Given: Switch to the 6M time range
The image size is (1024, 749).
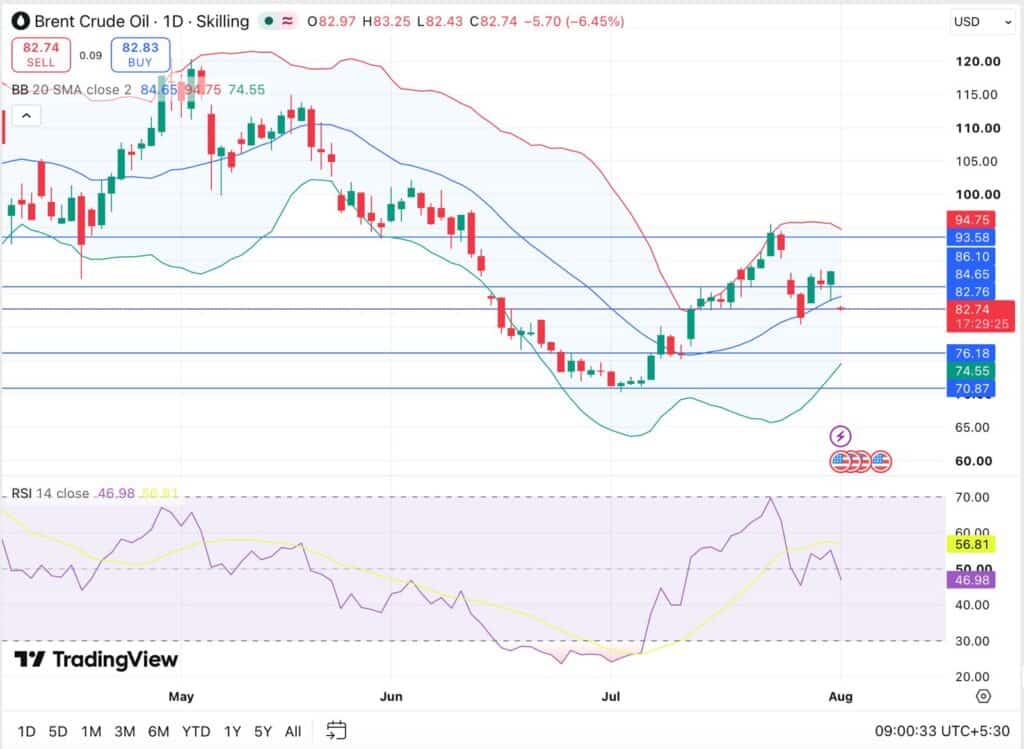Looking at the screenshot, I should coord(159,731).
